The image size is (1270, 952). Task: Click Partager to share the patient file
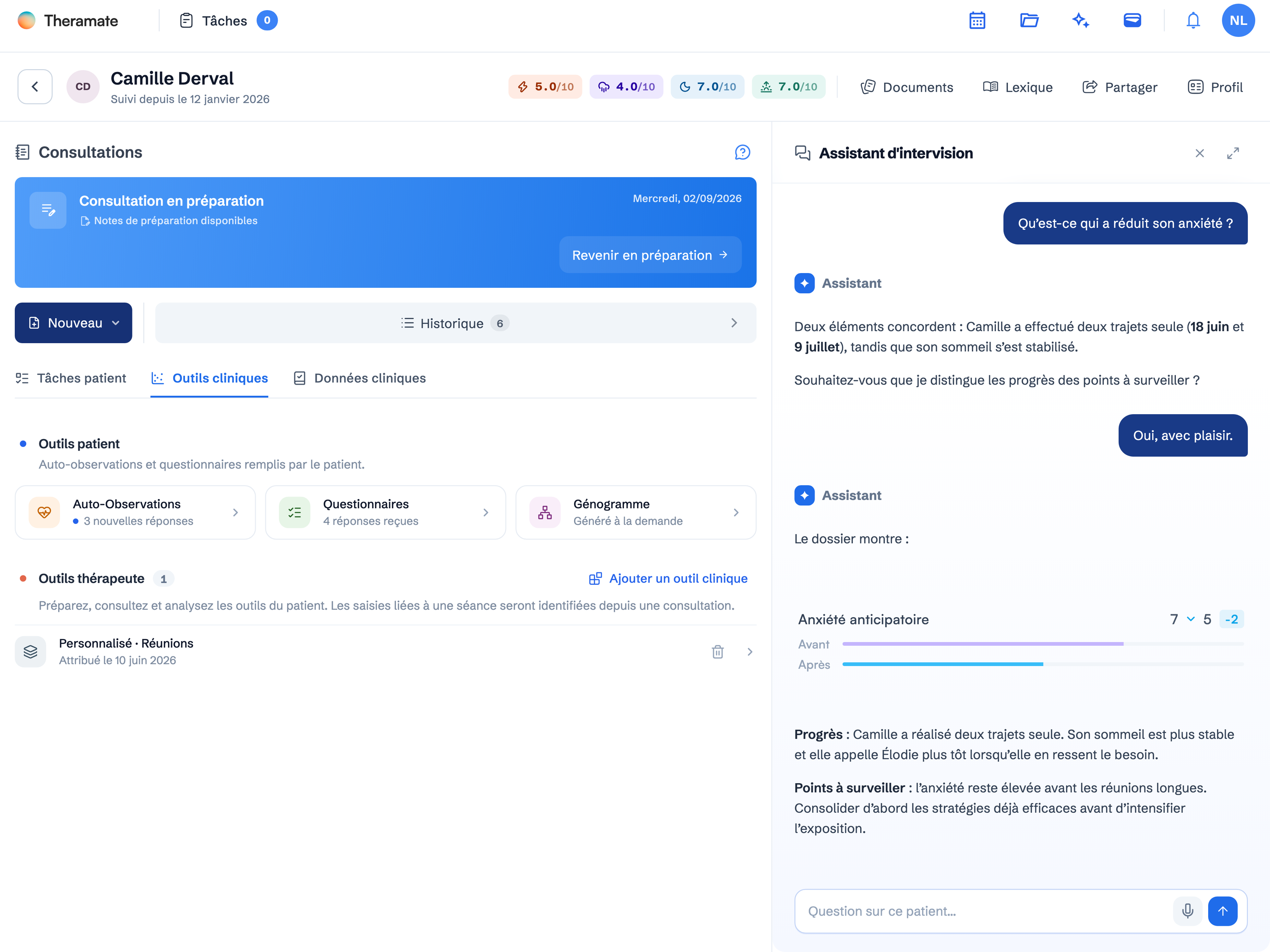click(x=1120, y=87)
